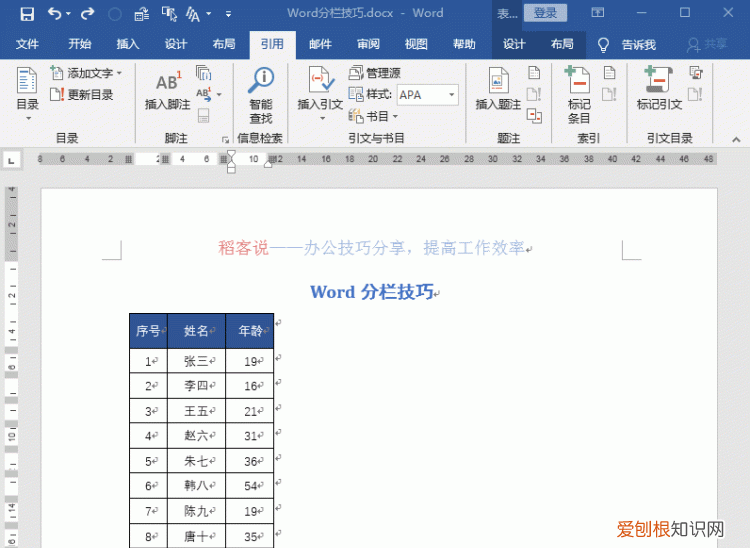Open the footnote group dialog launcher
The height and width of the screenshot is (548, 750).
pyautogui.click(x=225, y=140)
